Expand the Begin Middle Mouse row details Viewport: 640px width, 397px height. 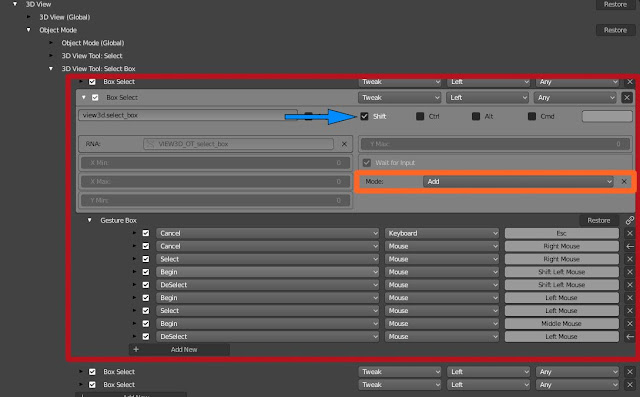(x=134, y=324)
